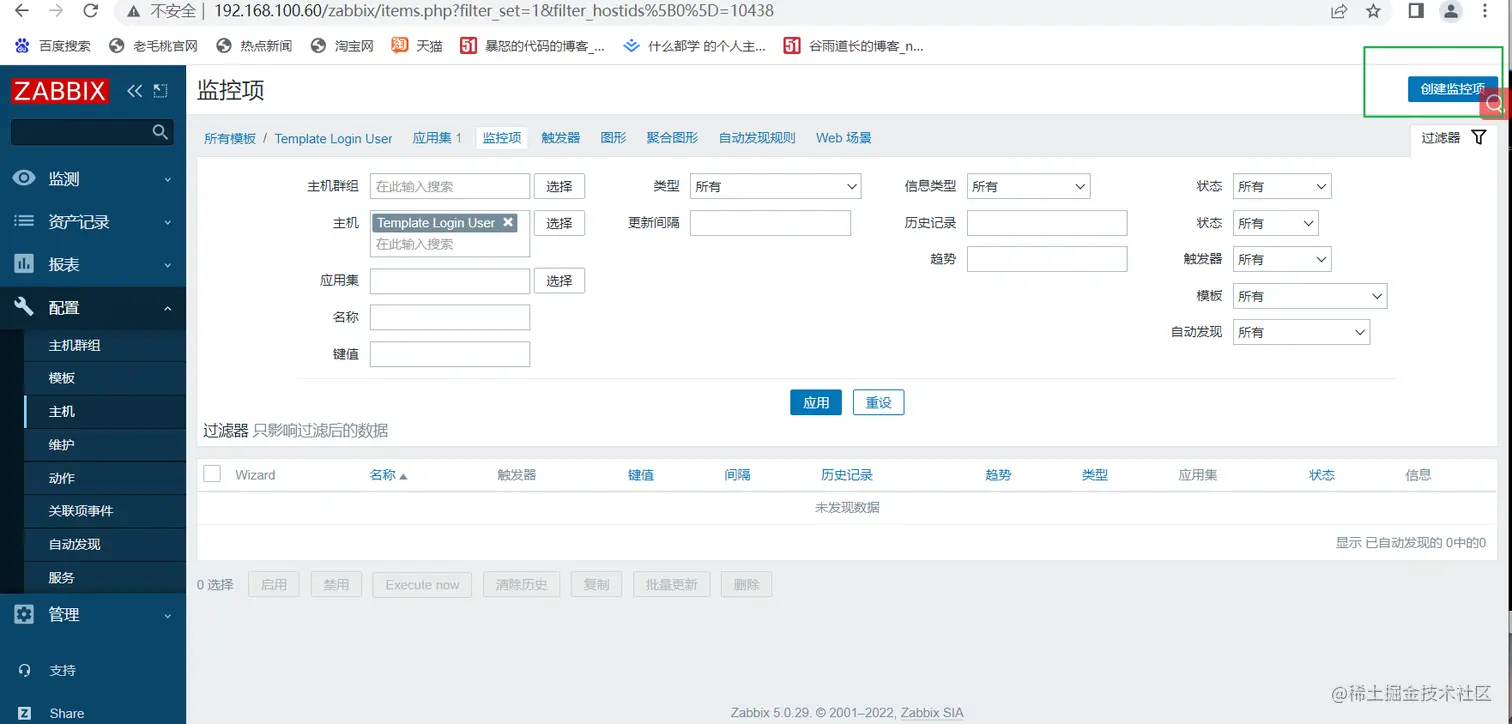The image size is (1512, 724).
Task: Collapse sidebar with double chevron icon
Action: (x=135, y=91)
